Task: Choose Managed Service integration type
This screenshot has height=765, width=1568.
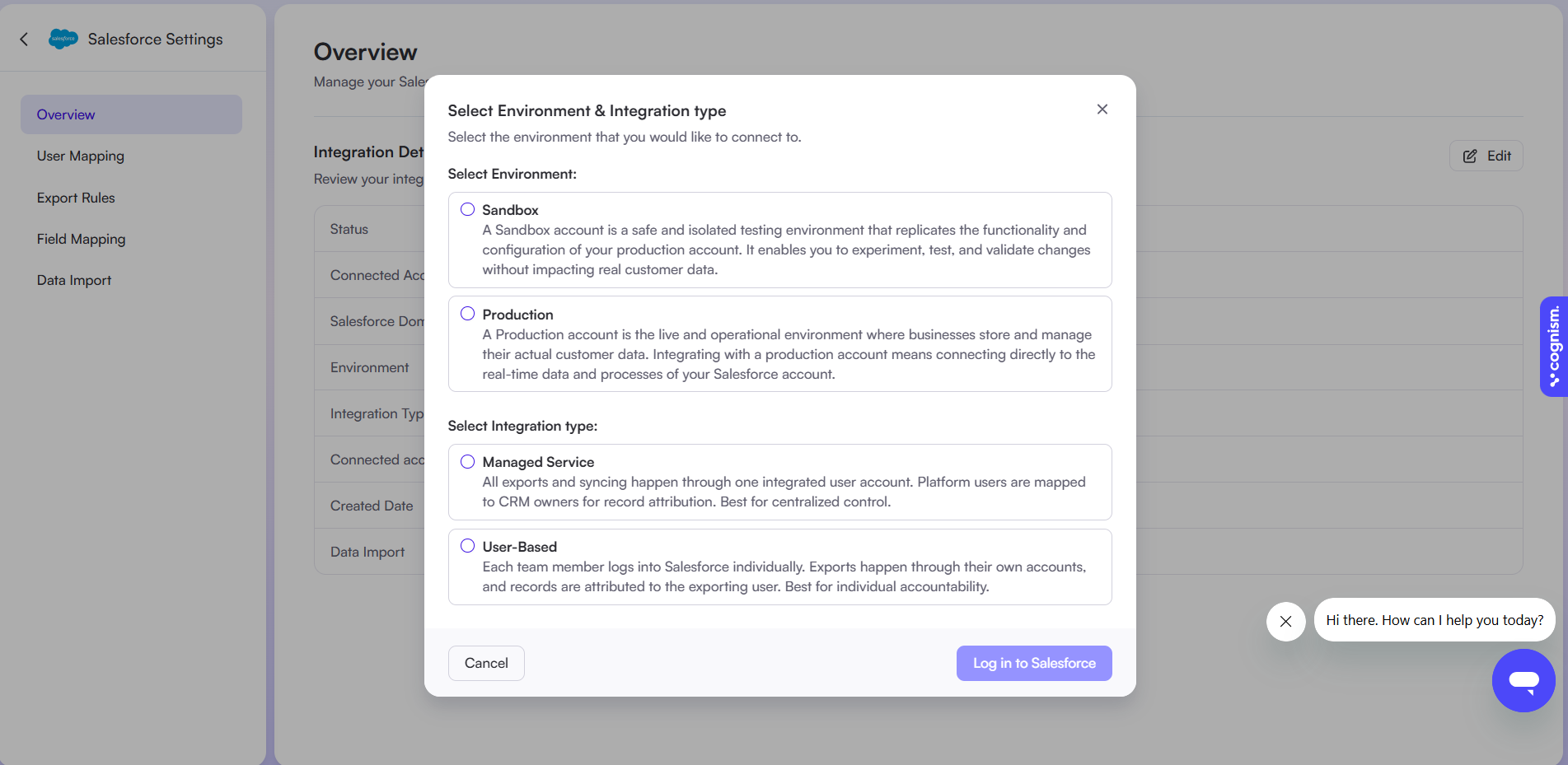Action: 467,461
